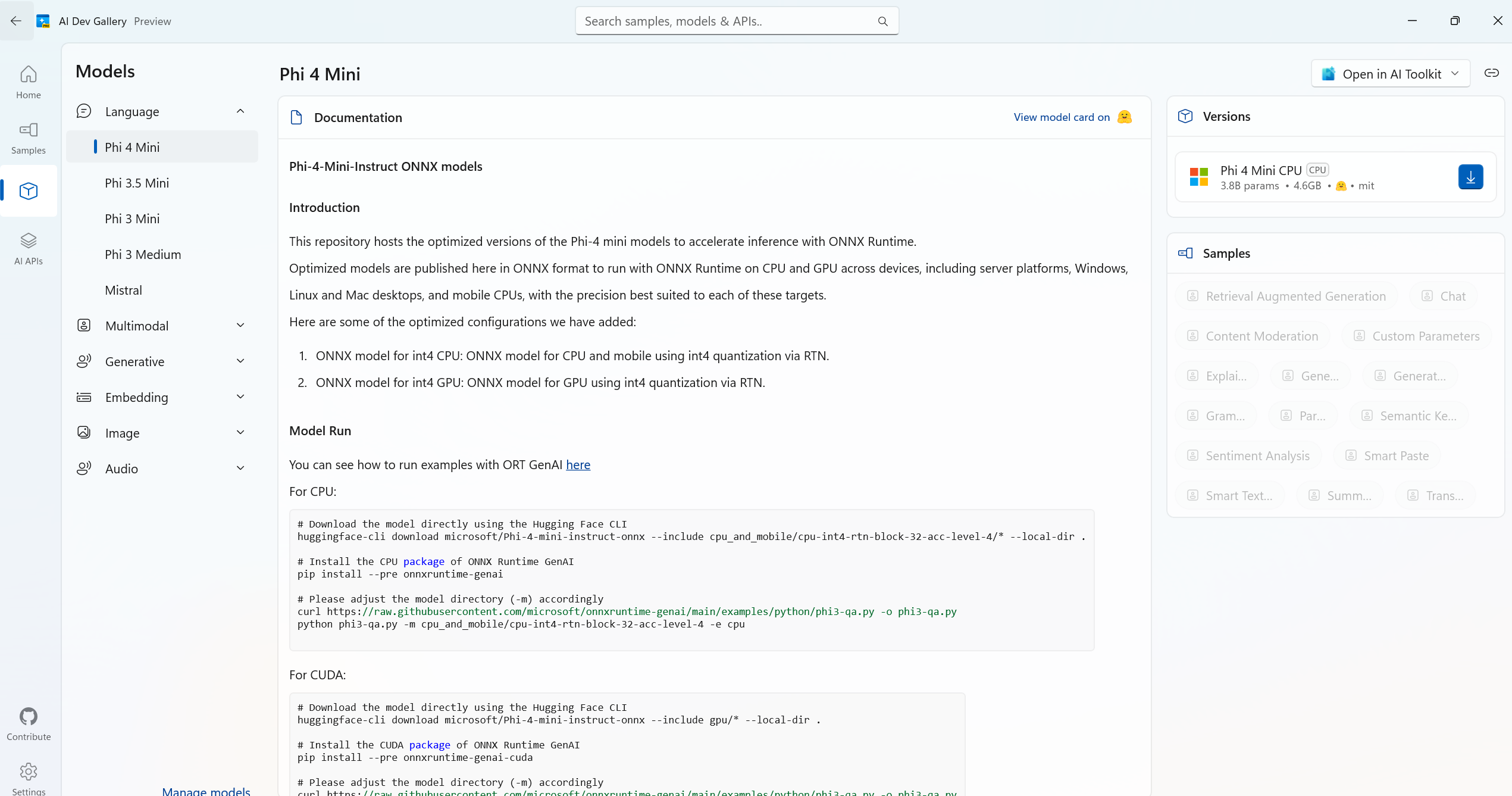Image resolution: width=1512 pixels, height=796 pixels.
Task: Open the Explai... sample chip
Action: click(x=1217, y=376)
